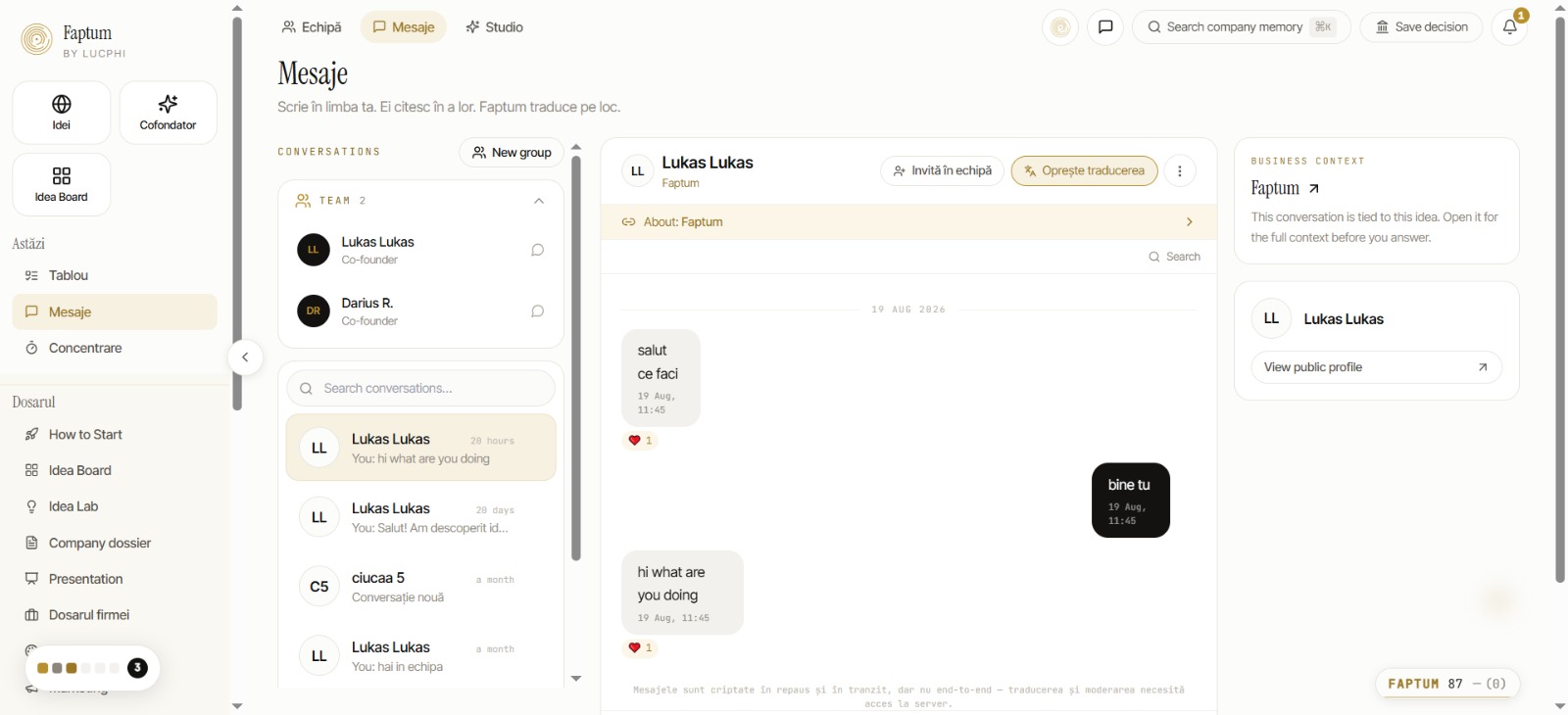
Task: Open Lukas Lukas conversation 'hi what are you doing'
Action: click(x=420, y=448)
